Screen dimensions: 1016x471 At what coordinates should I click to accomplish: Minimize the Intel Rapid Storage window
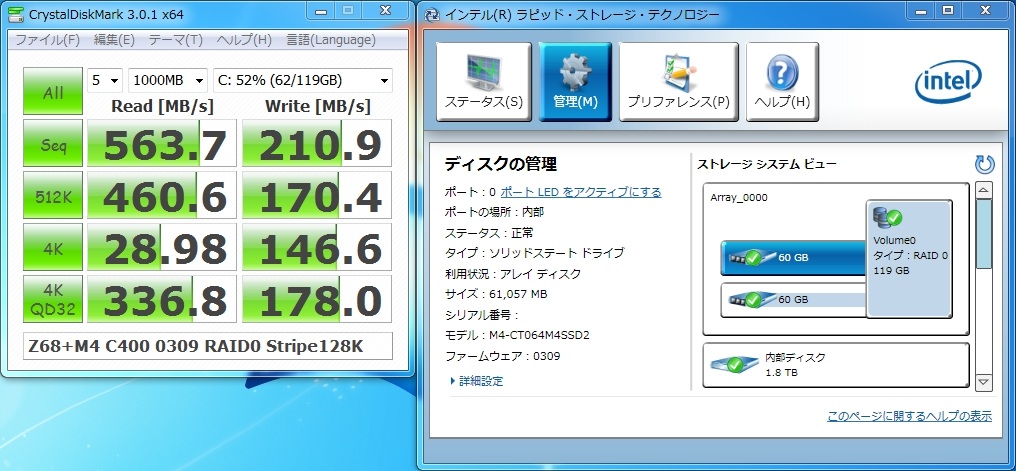pos(919,10)
